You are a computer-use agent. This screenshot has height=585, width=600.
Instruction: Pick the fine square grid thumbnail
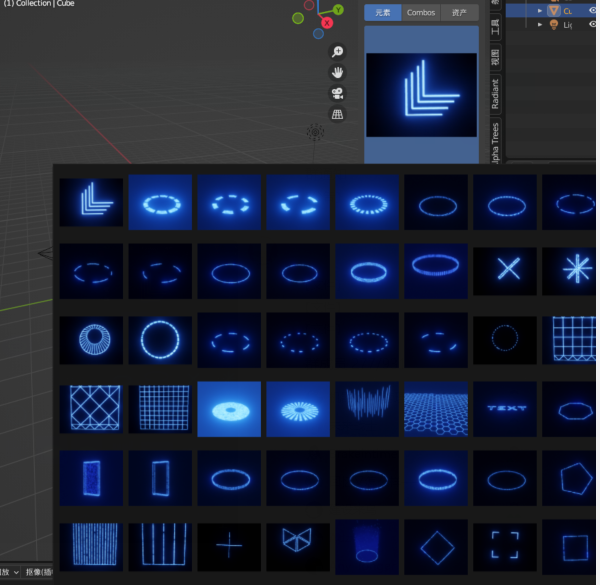click(160, 409)
